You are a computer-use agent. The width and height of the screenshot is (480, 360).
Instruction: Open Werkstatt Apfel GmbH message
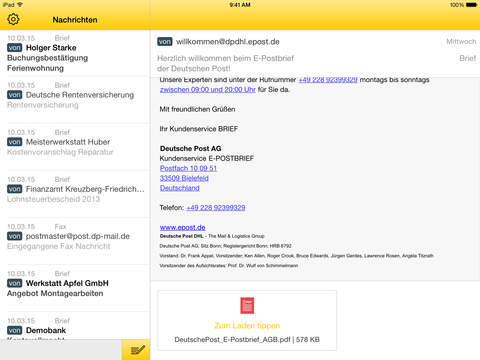point(75,288)
